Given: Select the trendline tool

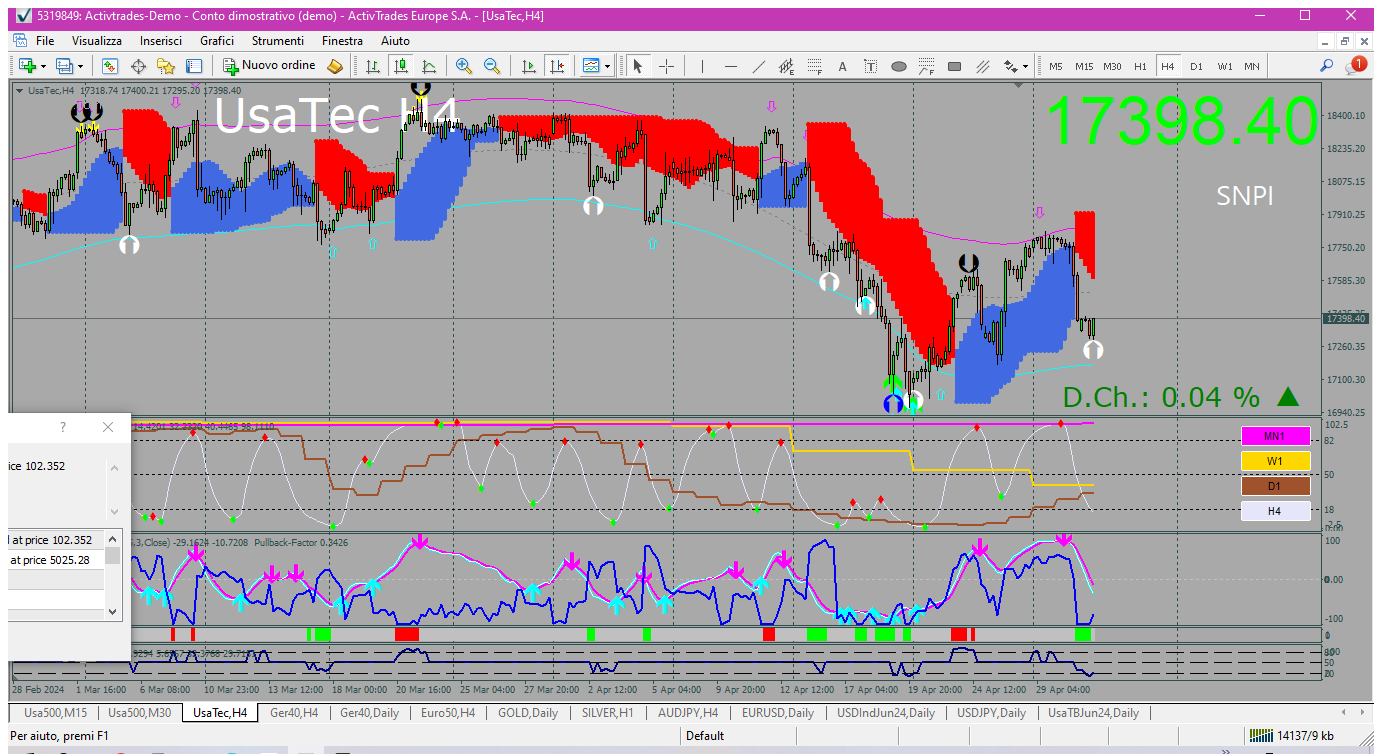Looking at the screenshot, I should (x=758, y=66).
